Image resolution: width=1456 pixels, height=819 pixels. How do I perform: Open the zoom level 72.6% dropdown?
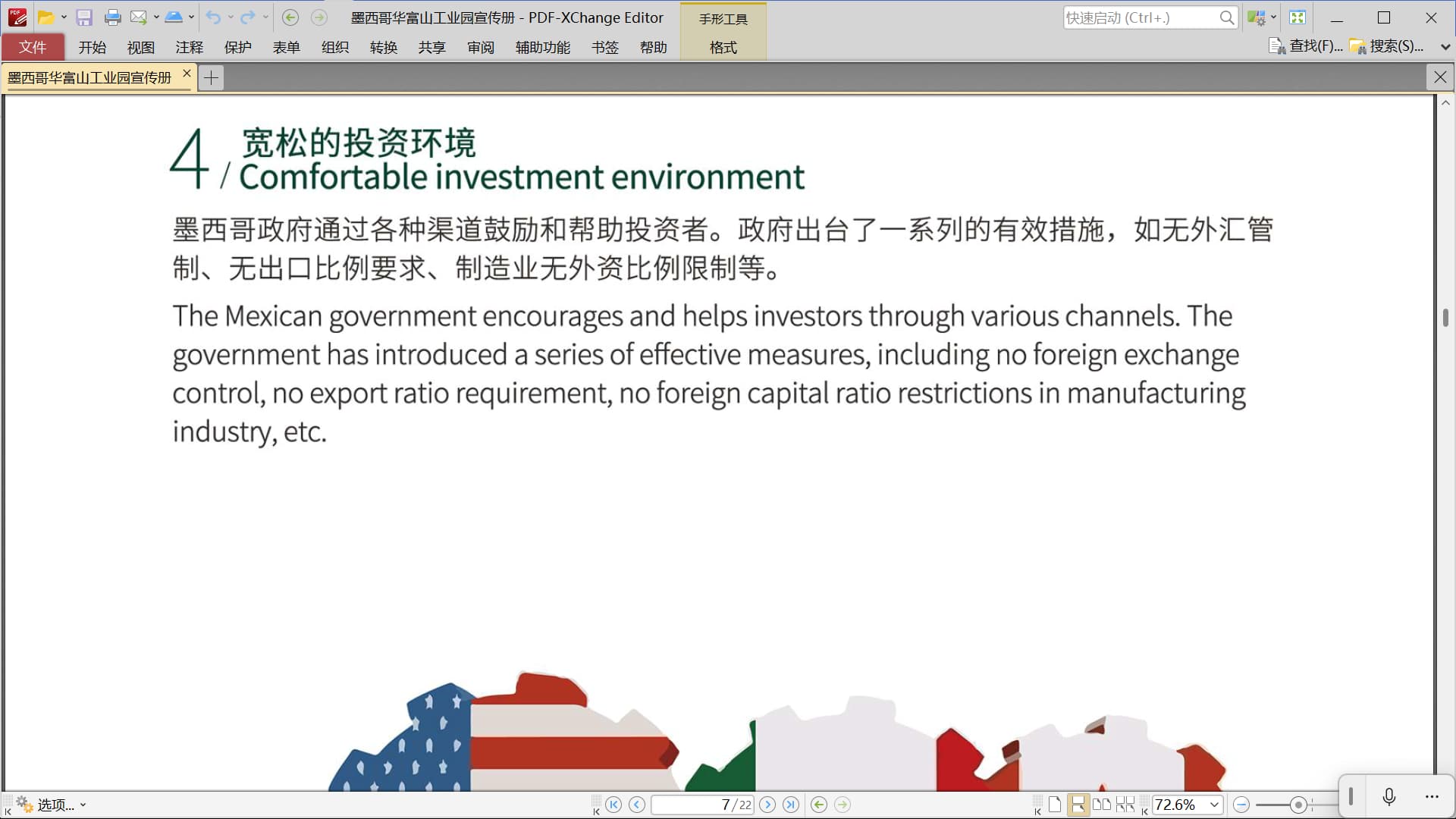pyautogui.click(x=1214, y=805)
